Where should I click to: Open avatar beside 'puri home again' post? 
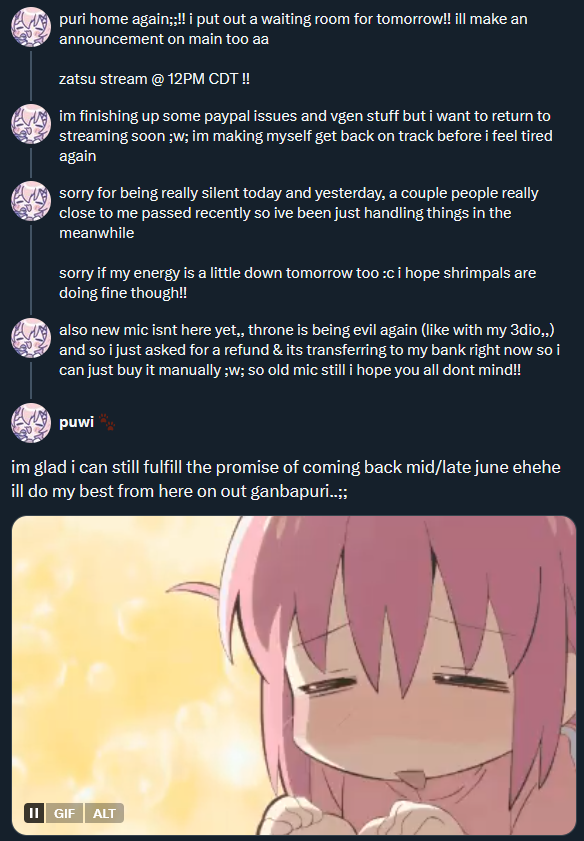click(x=31, y=27)
